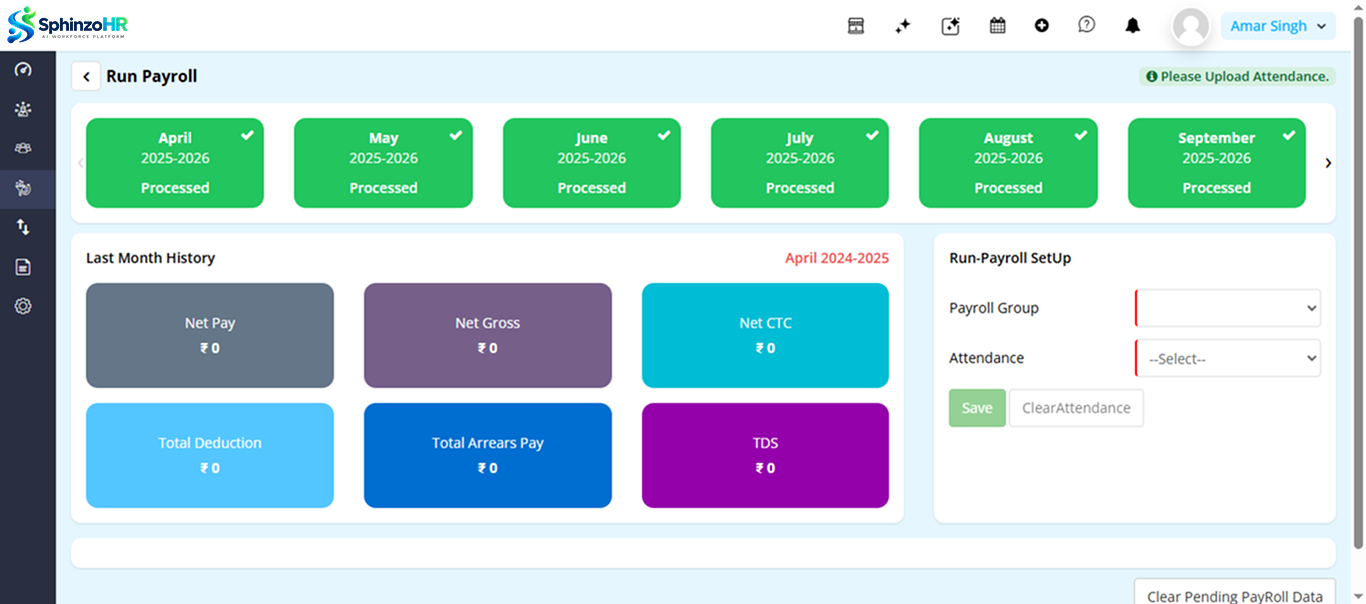Click the red April 2024-2025 label
This screenshot has width=1366, height=604.
coord(837,258)
